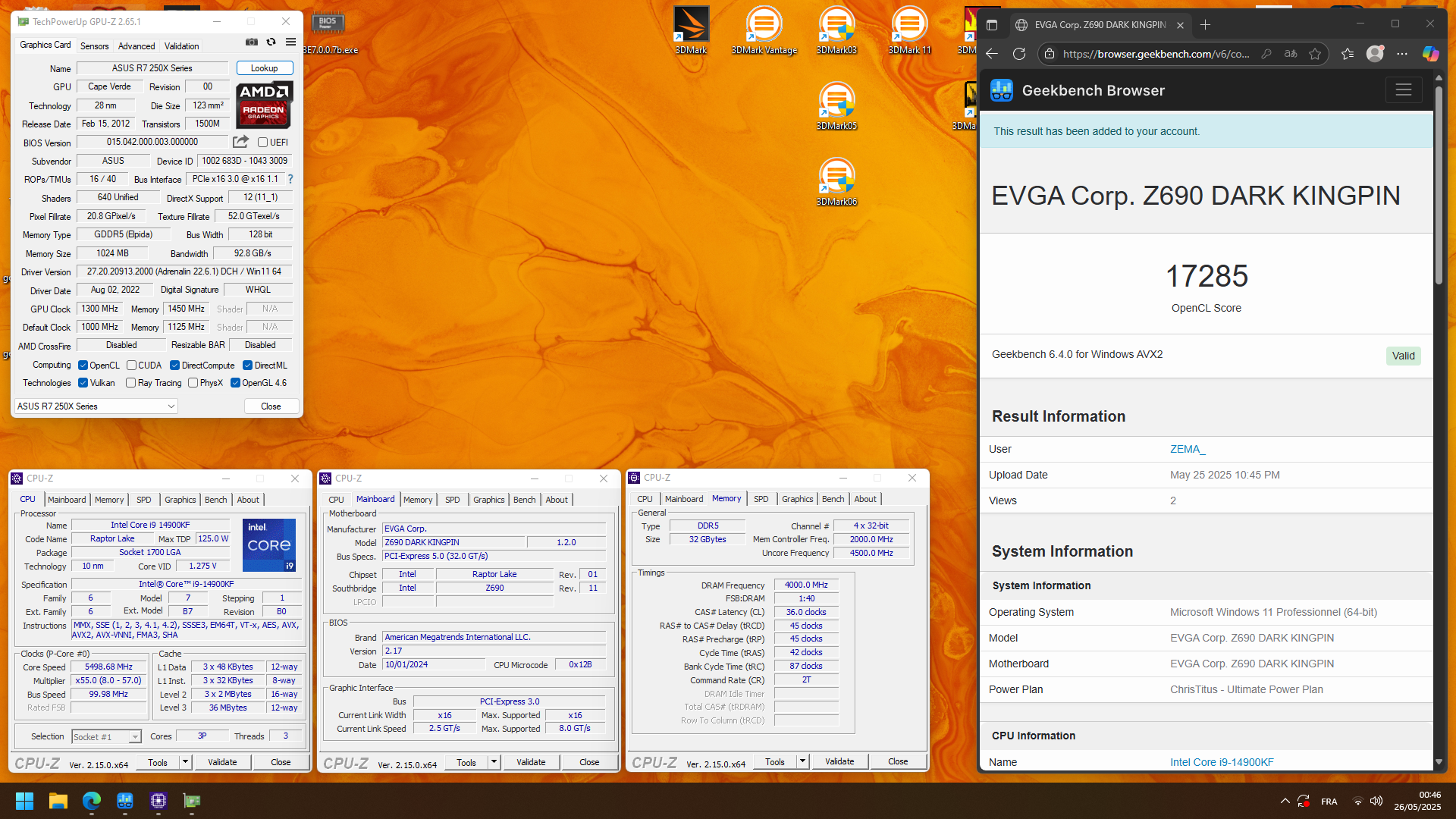This screenshot has height=819, width=1456.
Task: Open the 3DMark 11 desktop shortcut
Action: (x=909, y=30)
